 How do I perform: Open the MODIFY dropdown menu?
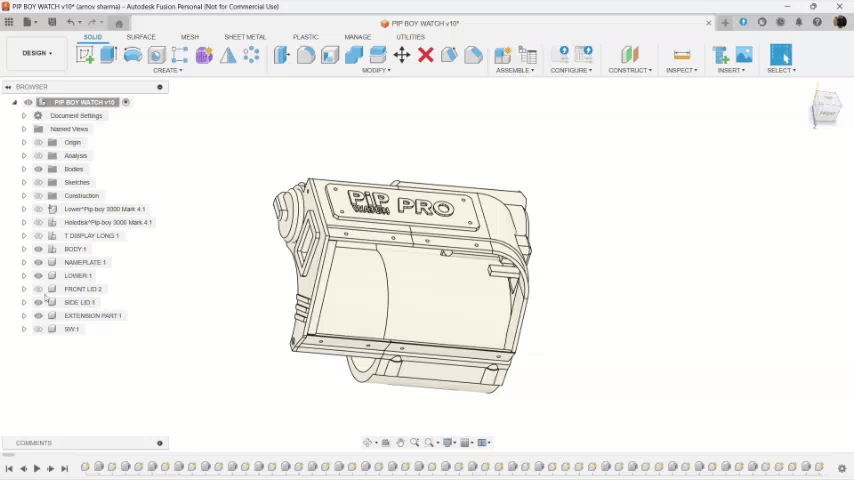376,70
